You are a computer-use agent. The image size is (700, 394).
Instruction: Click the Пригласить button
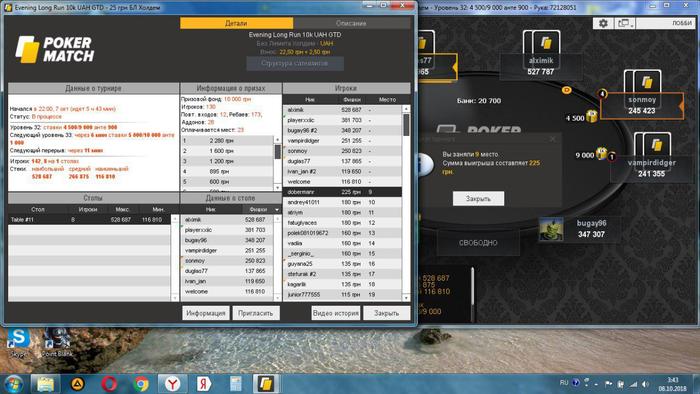tap(256, 313)
